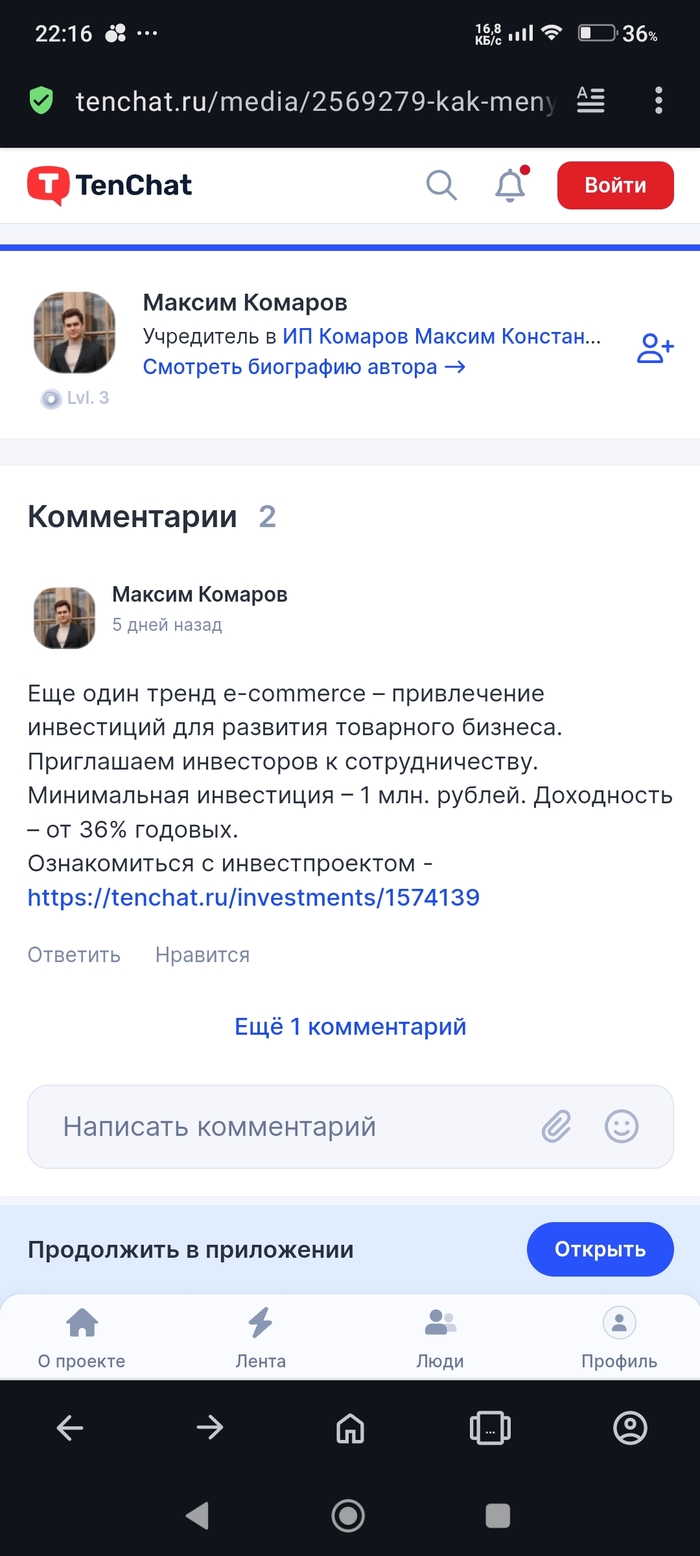Attach a file with paperclip icon
Screen dimensions: 700x1556
click(556, 1126)
